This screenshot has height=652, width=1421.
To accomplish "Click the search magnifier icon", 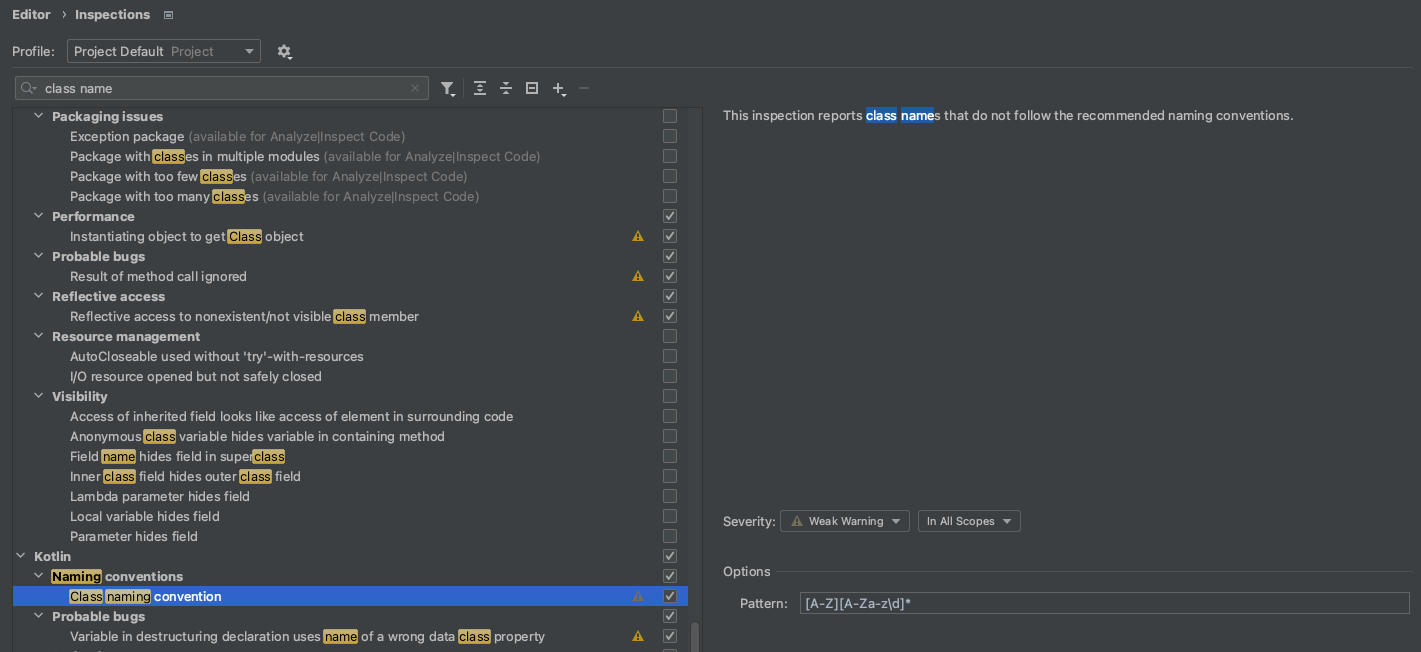I will (x=29, y=88).
